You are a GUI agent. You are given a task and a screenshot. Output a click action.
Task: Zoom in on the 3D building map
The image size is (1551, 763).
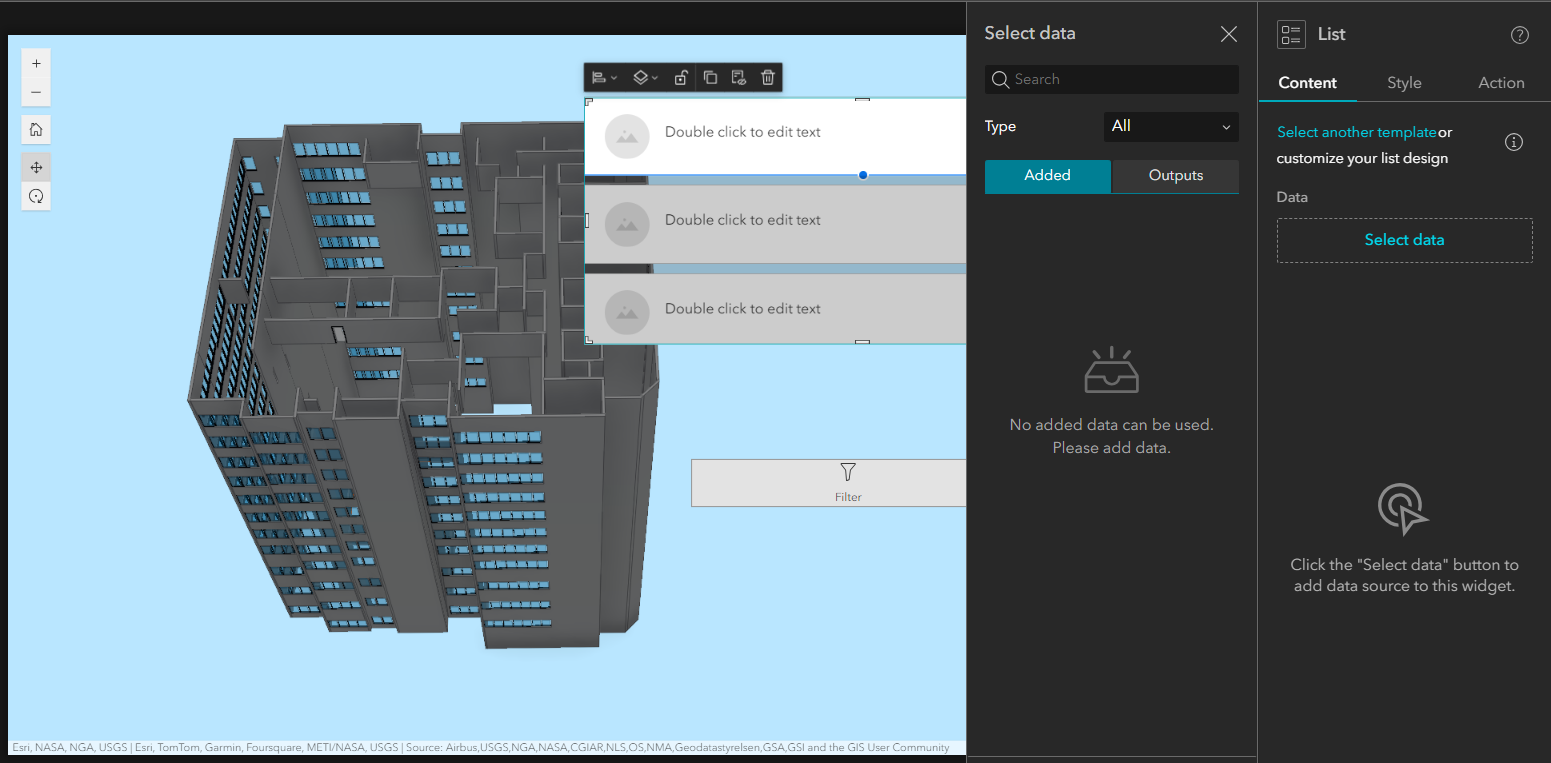36,63
